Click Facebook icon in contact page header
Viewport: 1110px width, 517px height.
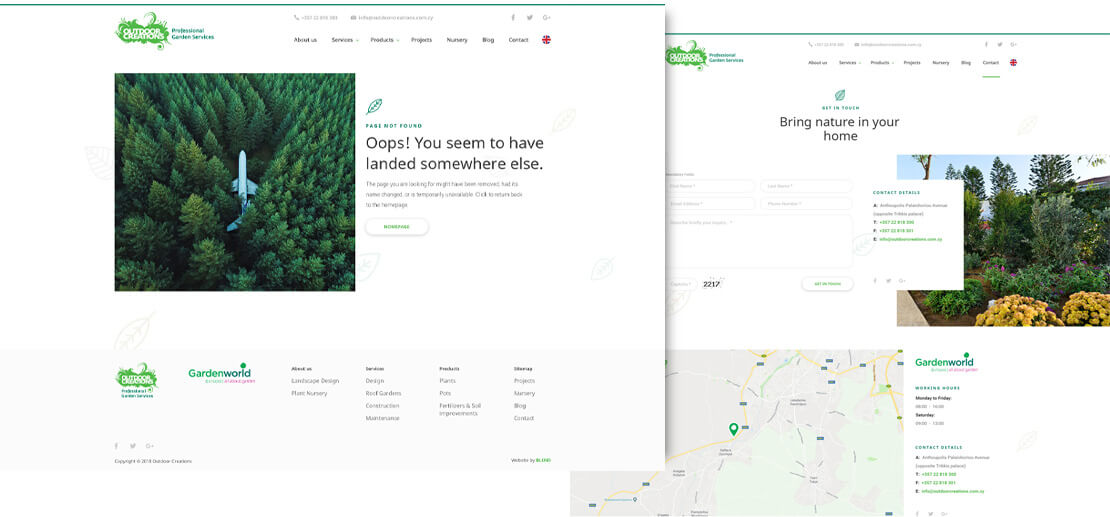(986, 45)
